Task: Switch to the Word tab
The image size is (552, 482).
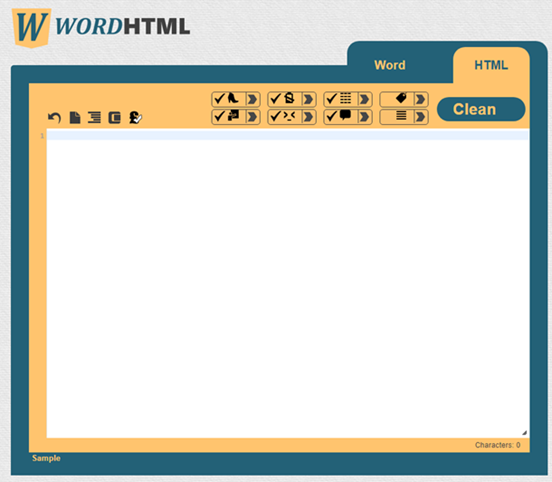Action: click(x=390, y=65)
